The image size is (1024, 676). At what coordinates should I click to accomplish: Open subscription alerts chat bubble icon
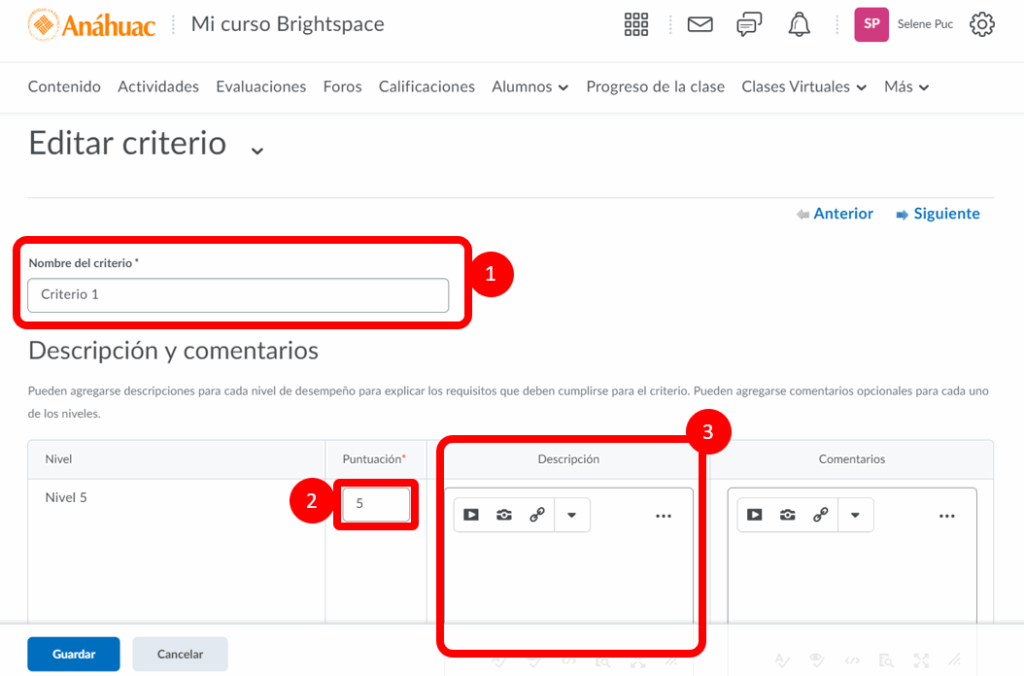click(749, 25)
